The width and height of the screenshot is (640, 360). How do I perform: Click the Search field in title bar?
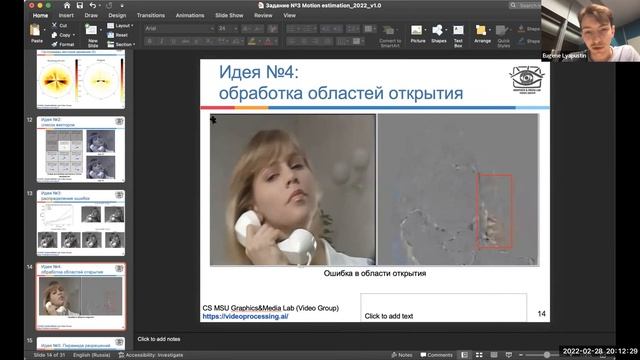click(x=524, y=5)
